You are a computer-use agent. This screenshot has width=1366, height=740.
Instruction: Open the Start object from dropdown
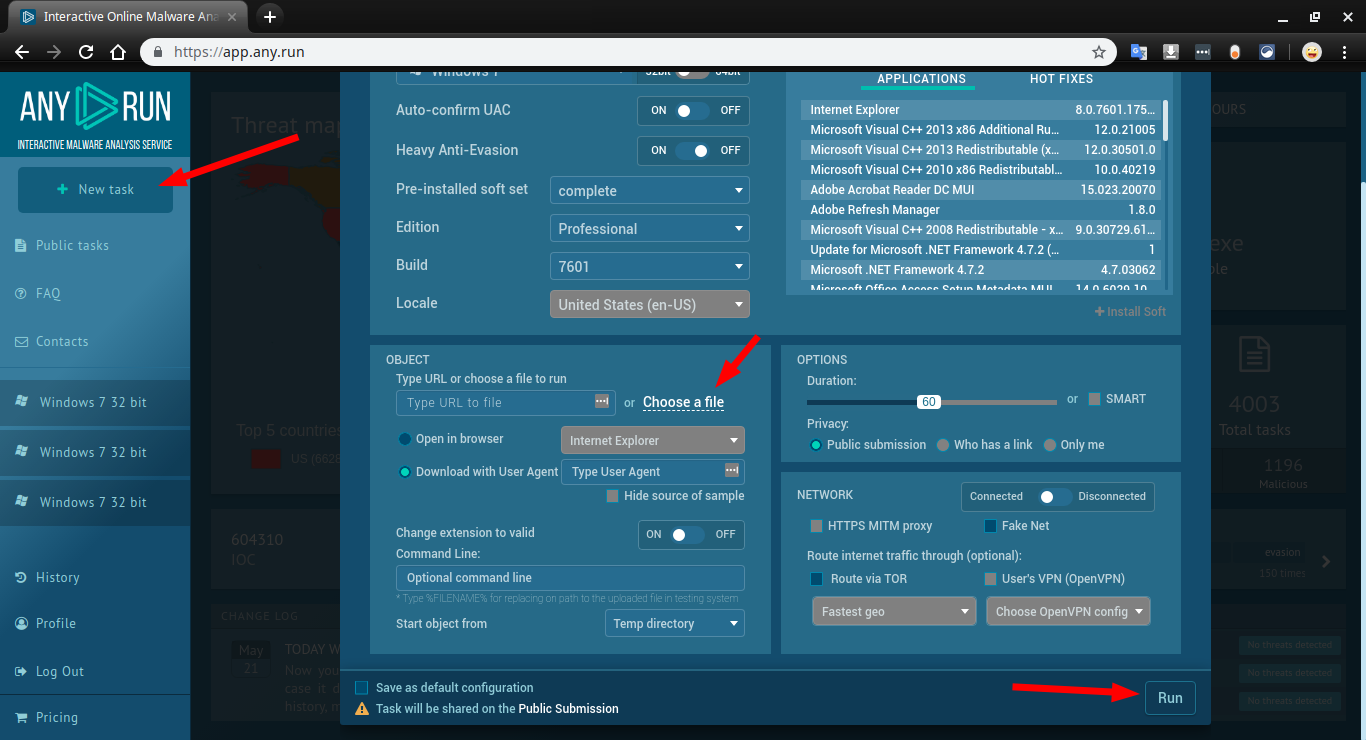click(675, 624)
